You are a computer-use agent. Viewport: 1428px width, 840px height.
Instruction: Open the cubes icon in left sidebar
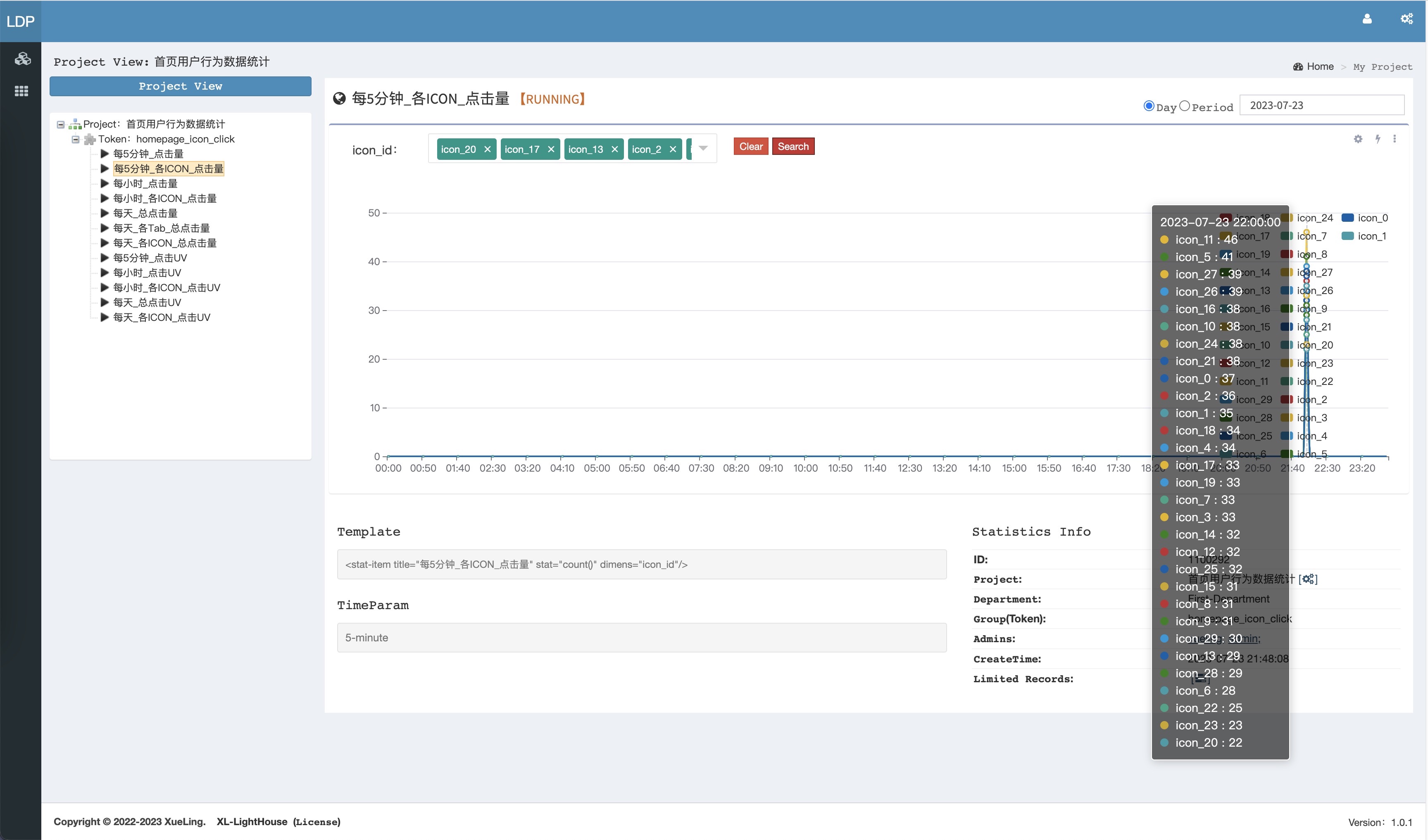[x=22, y=58]
